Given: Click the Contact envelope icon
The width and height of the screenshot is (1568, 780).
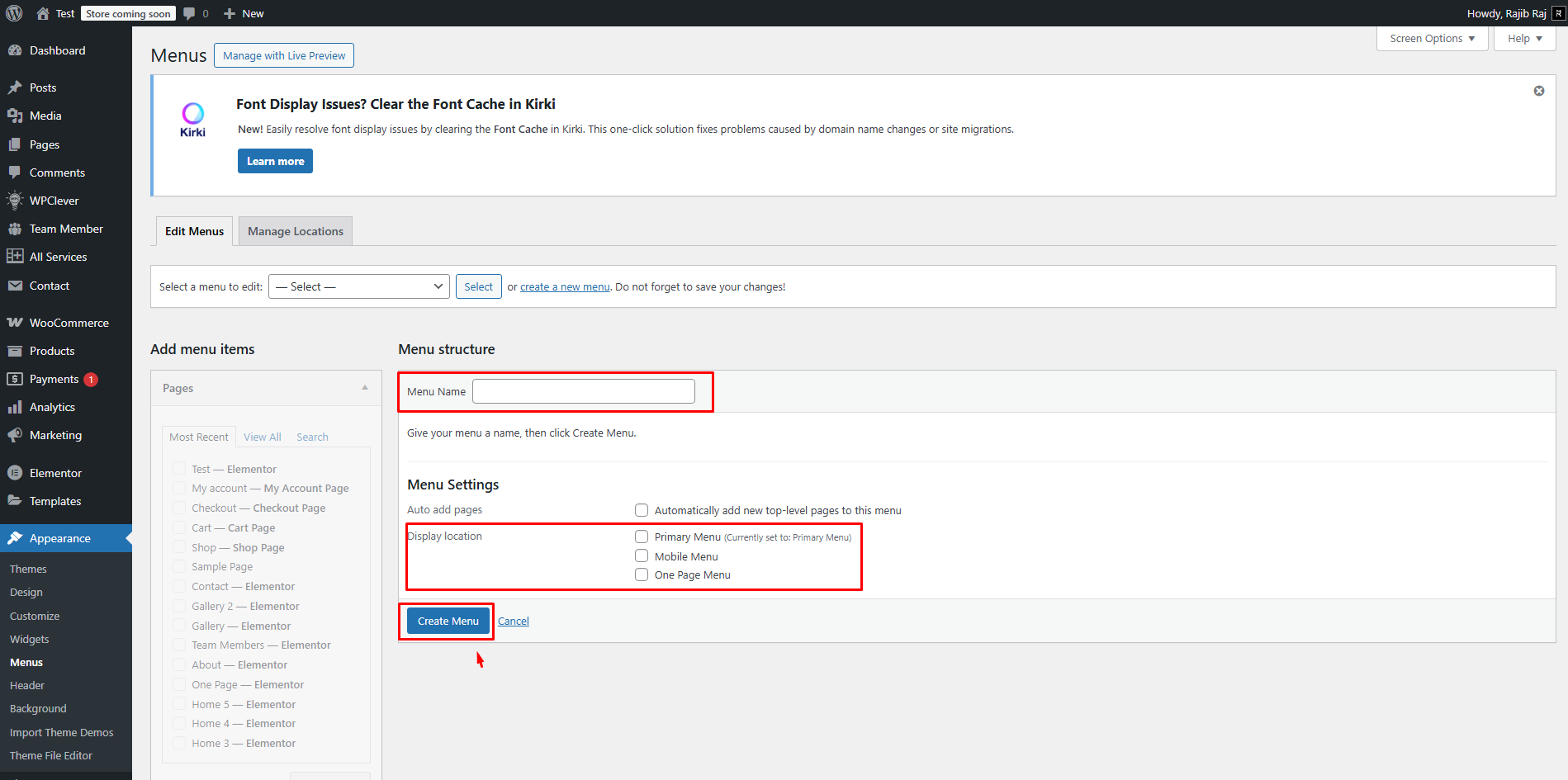Looking at the screenshot, I should pos(15,286).
